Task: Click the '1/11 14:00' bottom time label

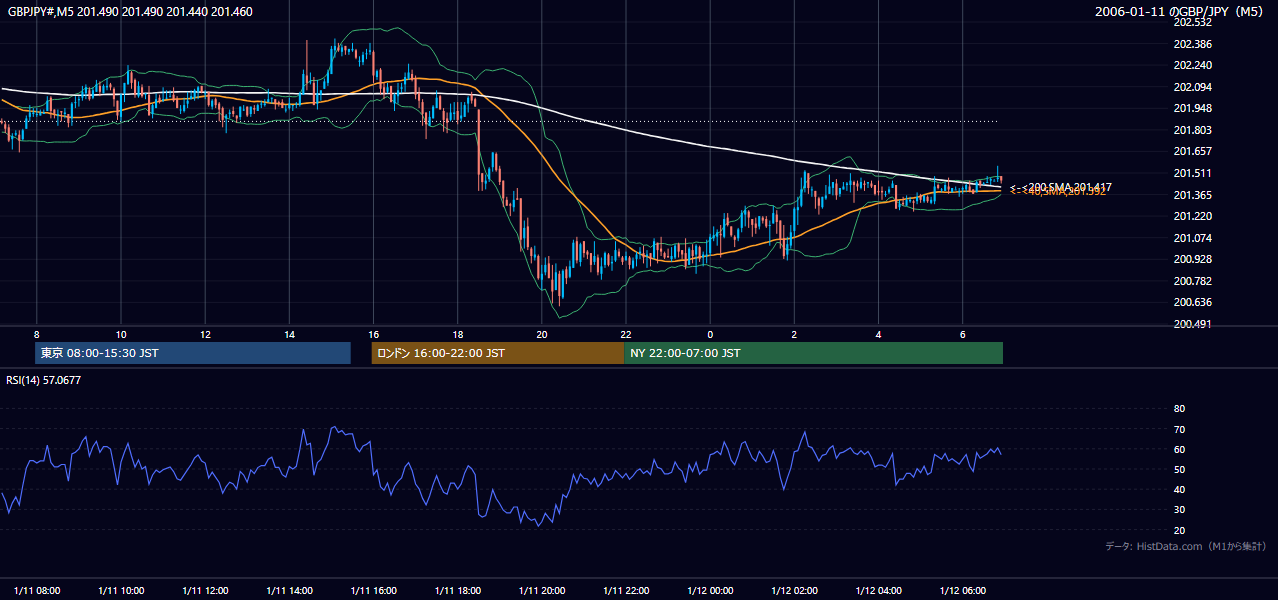Action: (x=289, y=590)
